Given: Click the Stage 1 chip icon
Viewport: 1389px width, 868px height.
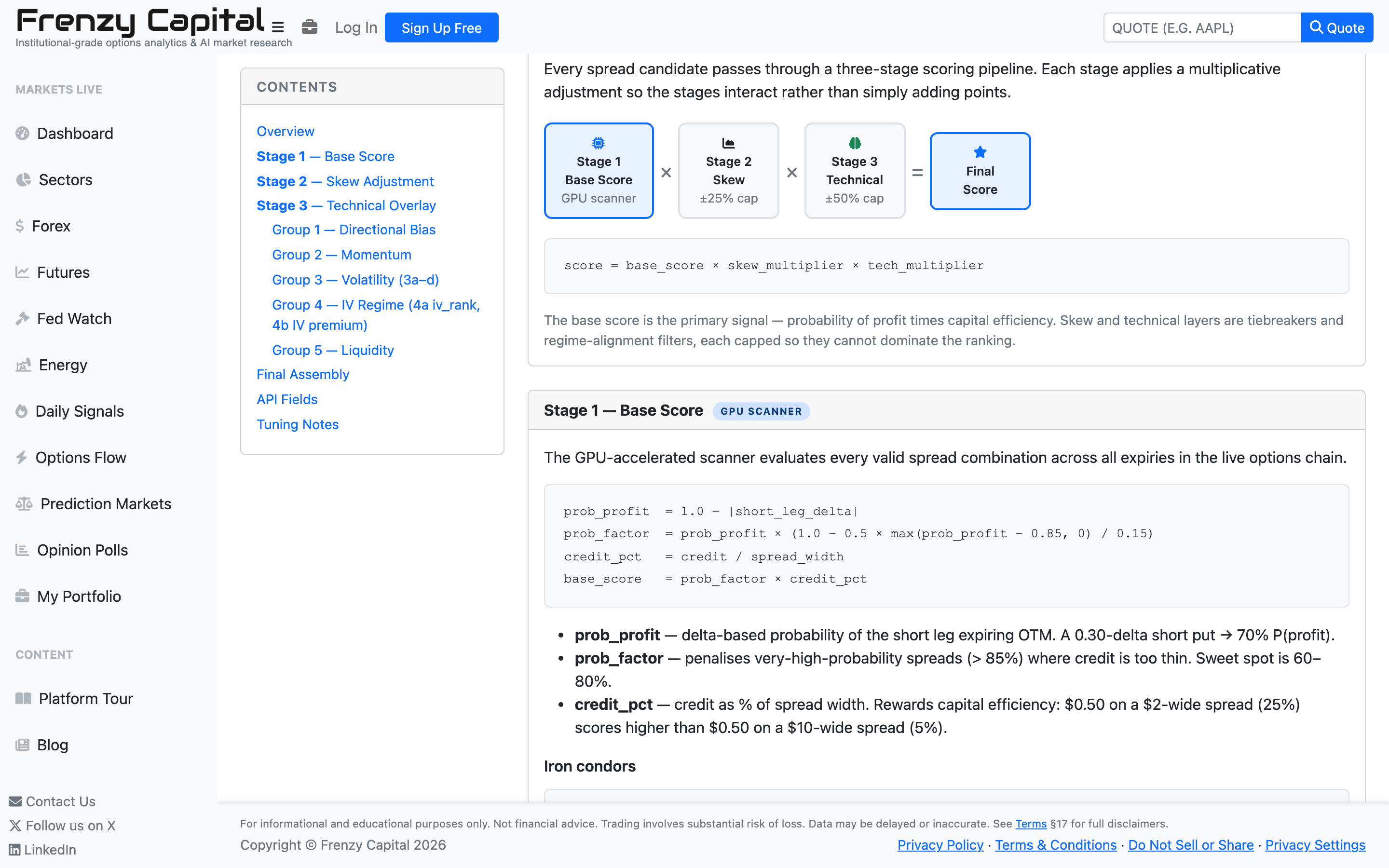Looking at the screenshot, I should pyautogui.click(x=598, y=143).
